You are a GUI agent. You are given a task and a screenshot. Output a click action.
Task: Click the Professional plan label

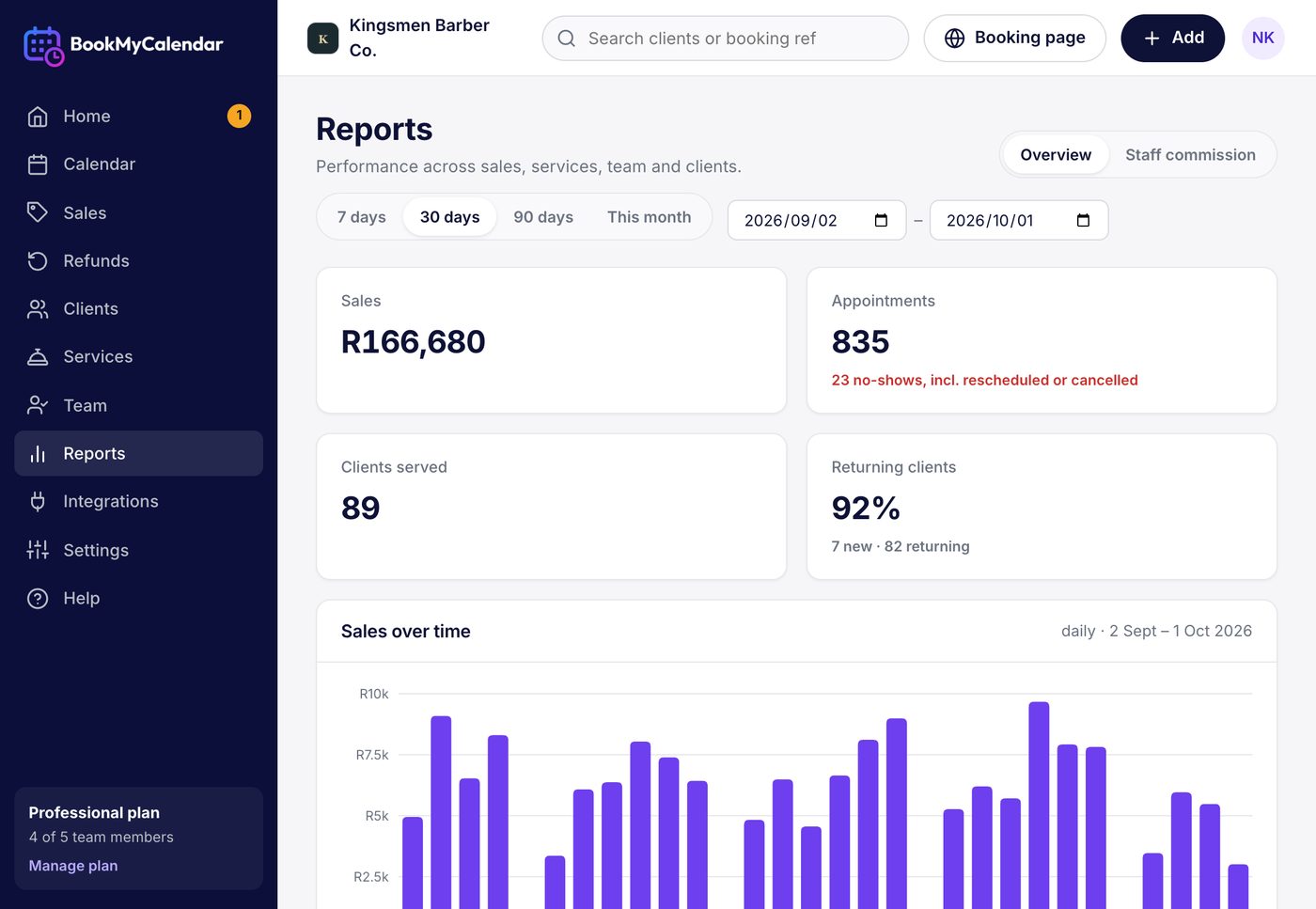pyautogui.click(x=94, y=813)
